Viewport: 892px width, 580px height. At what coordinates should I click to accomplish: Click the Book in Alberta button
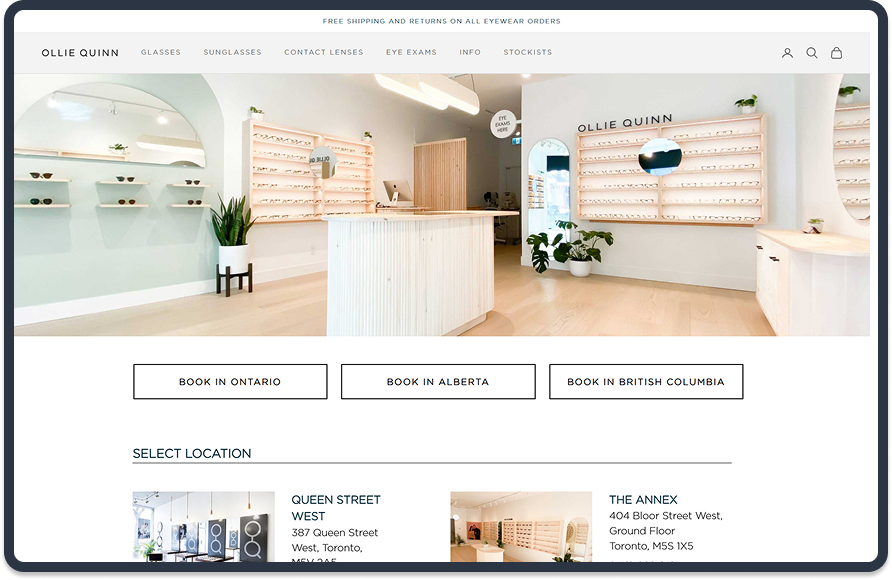[x=438, y=382]
